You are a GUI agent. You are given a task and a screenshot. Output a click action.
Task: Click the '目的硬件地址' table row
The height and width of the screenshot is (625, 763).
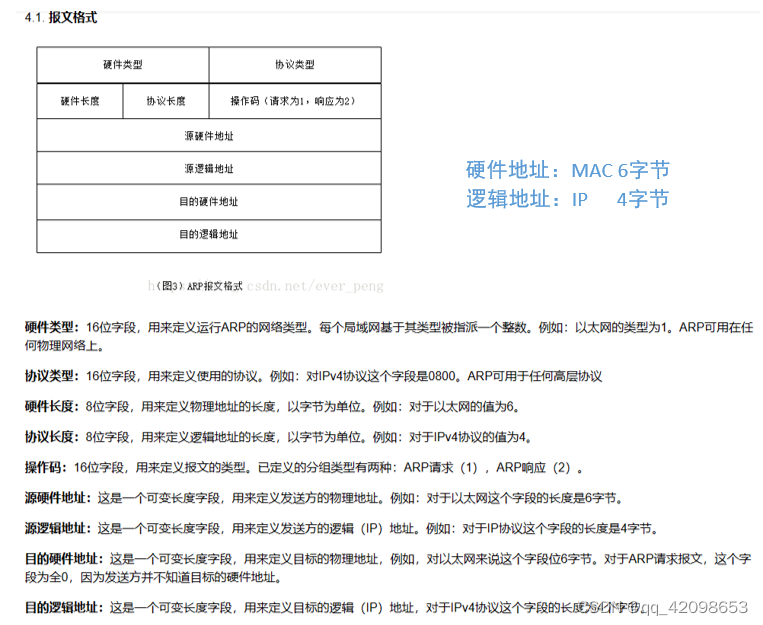click(x=209, y=202)
